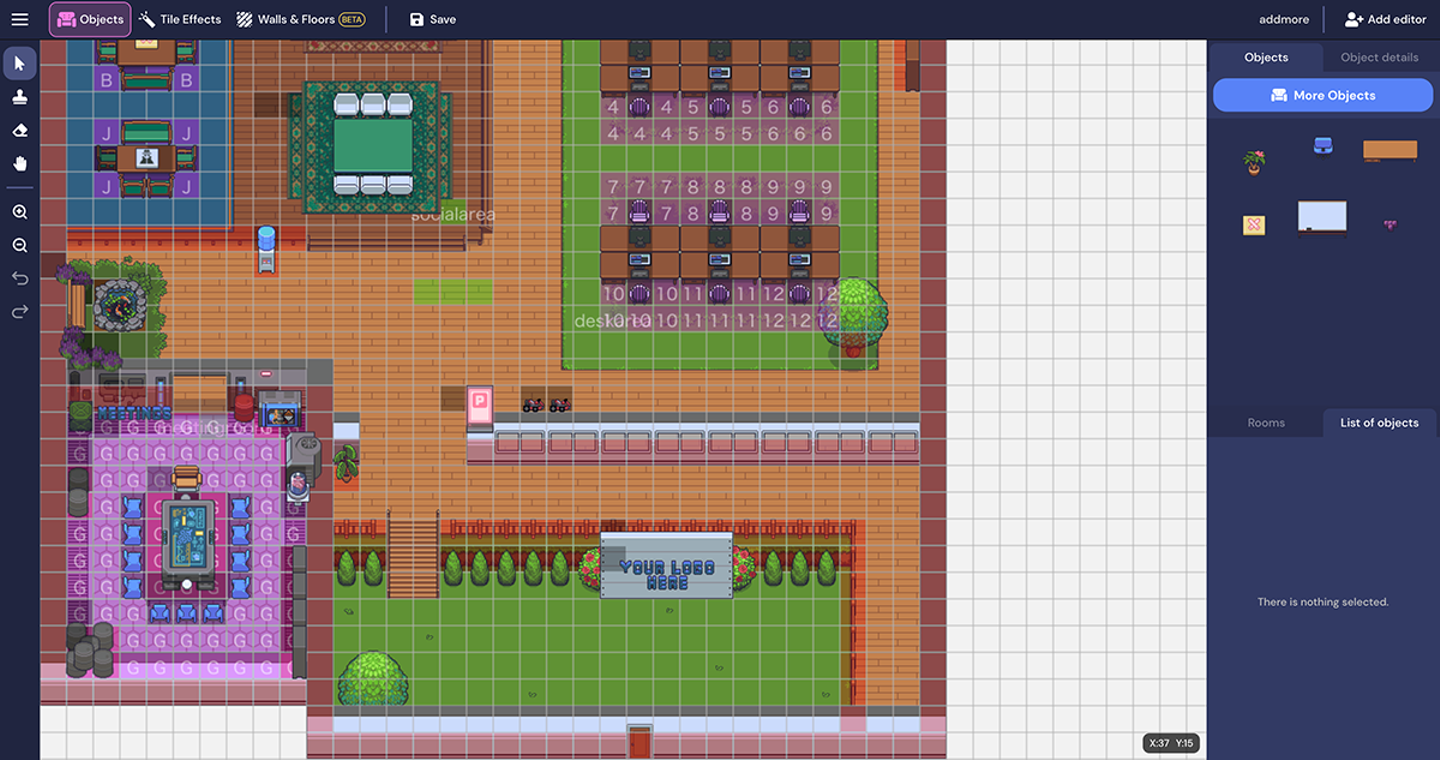Select the Objects mode button
Image resolution: width=1440 pixels, height=760 pixels.
90,19
